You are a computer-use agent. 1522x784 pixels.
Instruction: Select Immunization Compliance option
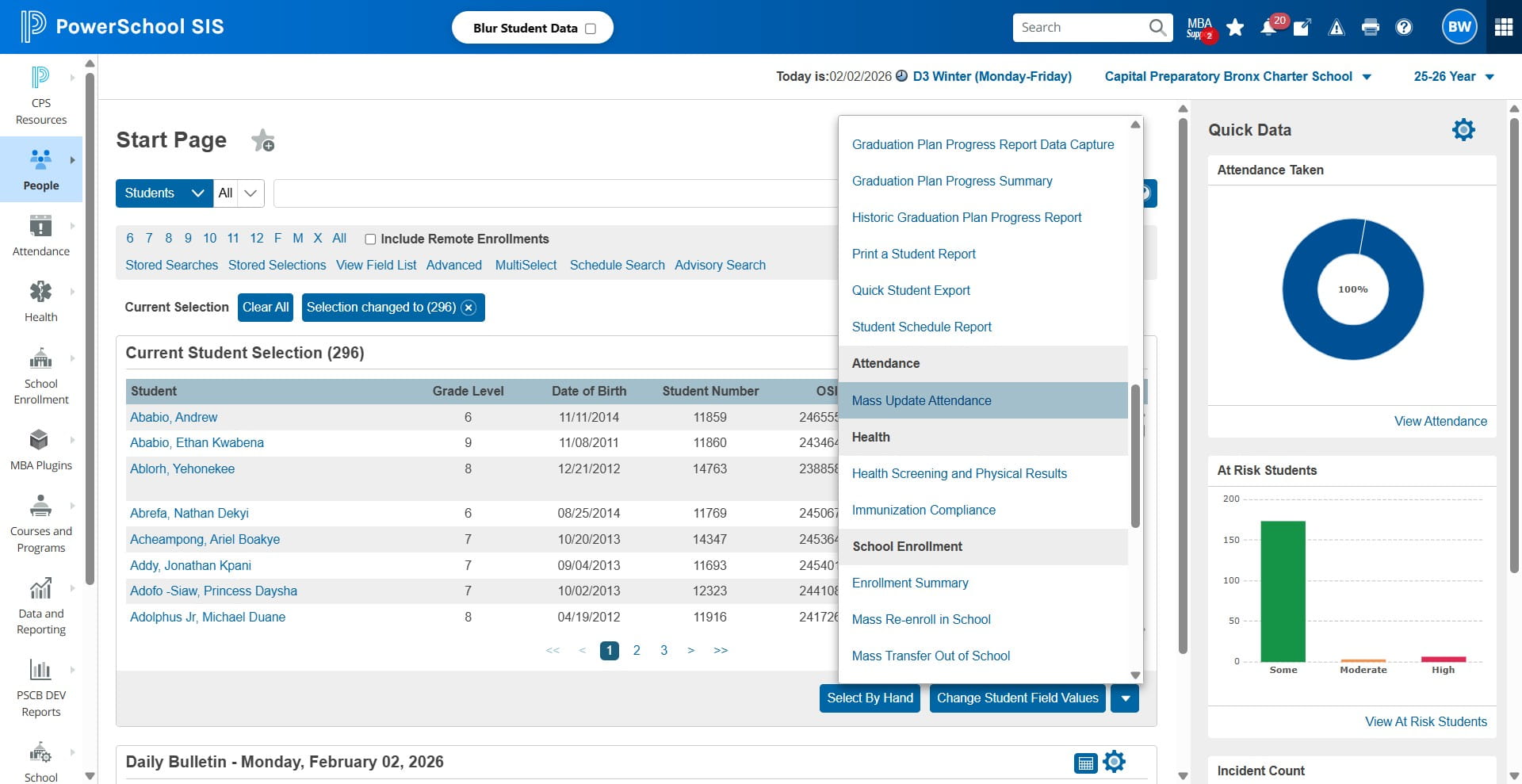tap(924, 511)
